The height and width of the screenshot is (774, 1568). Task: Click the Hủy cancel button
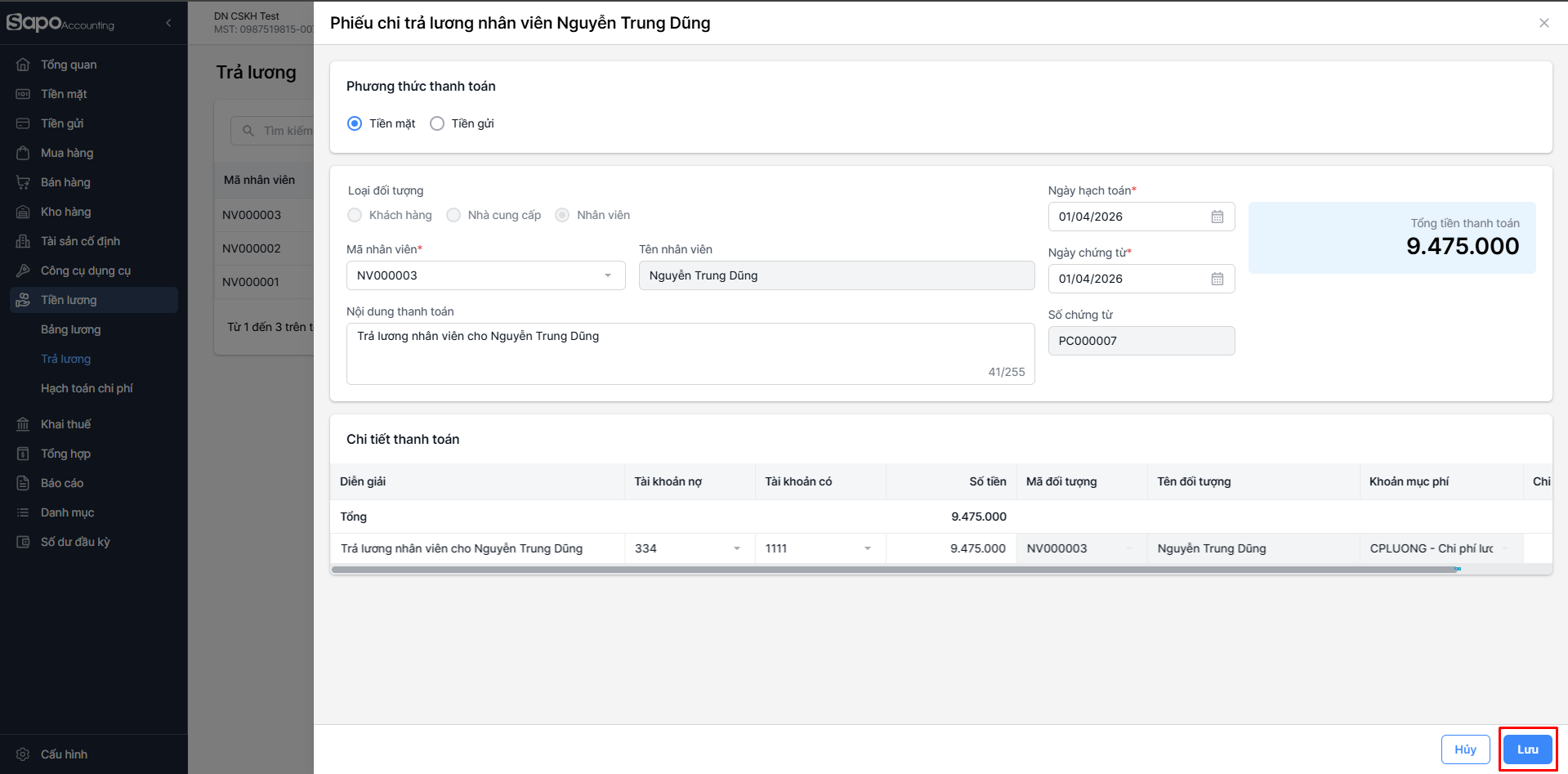[1464, 749]
